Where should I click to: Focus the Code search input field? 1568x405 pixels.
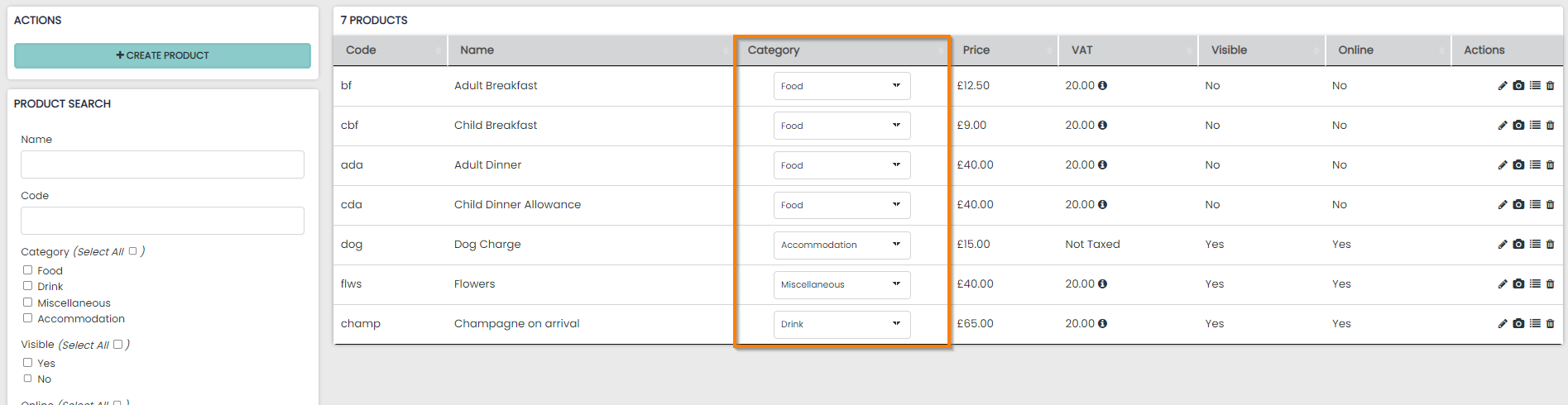pos(162,221)
